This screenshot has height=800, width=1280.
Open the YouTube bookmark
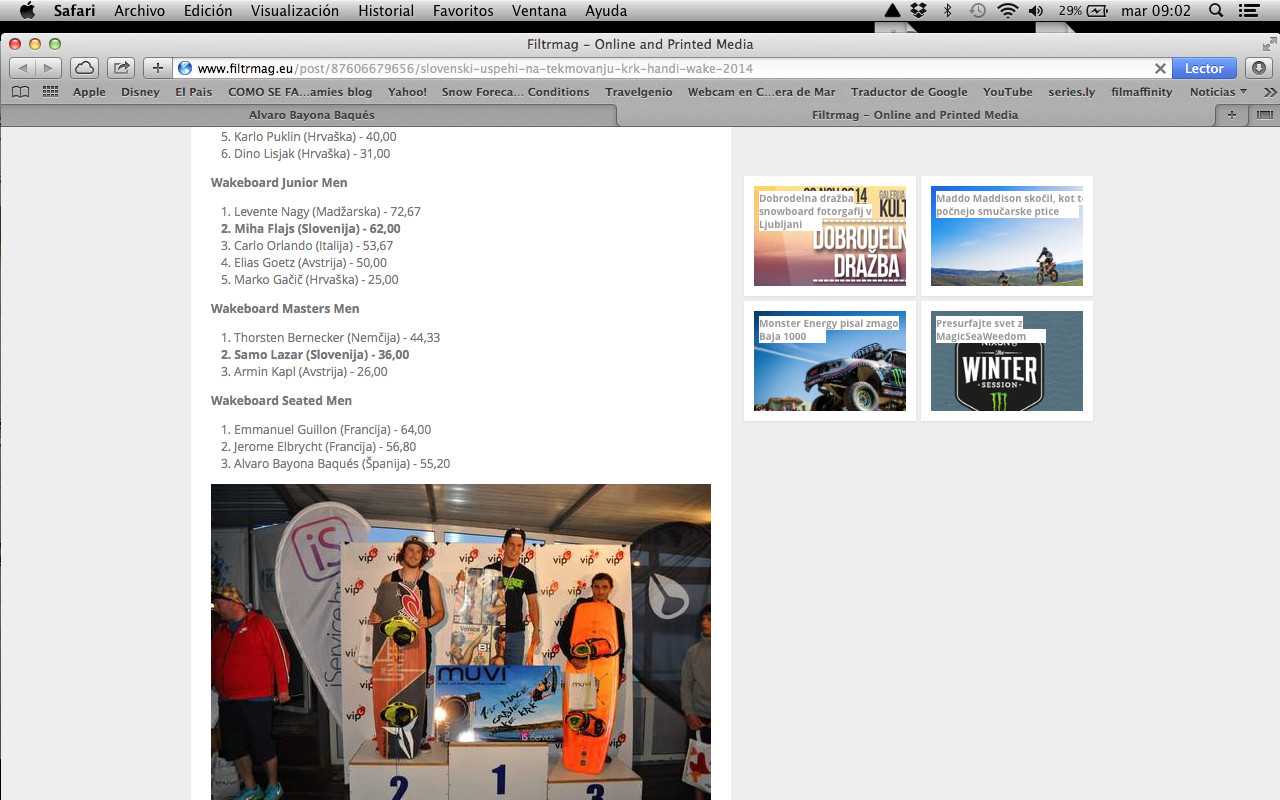(x=1008, y=91)
